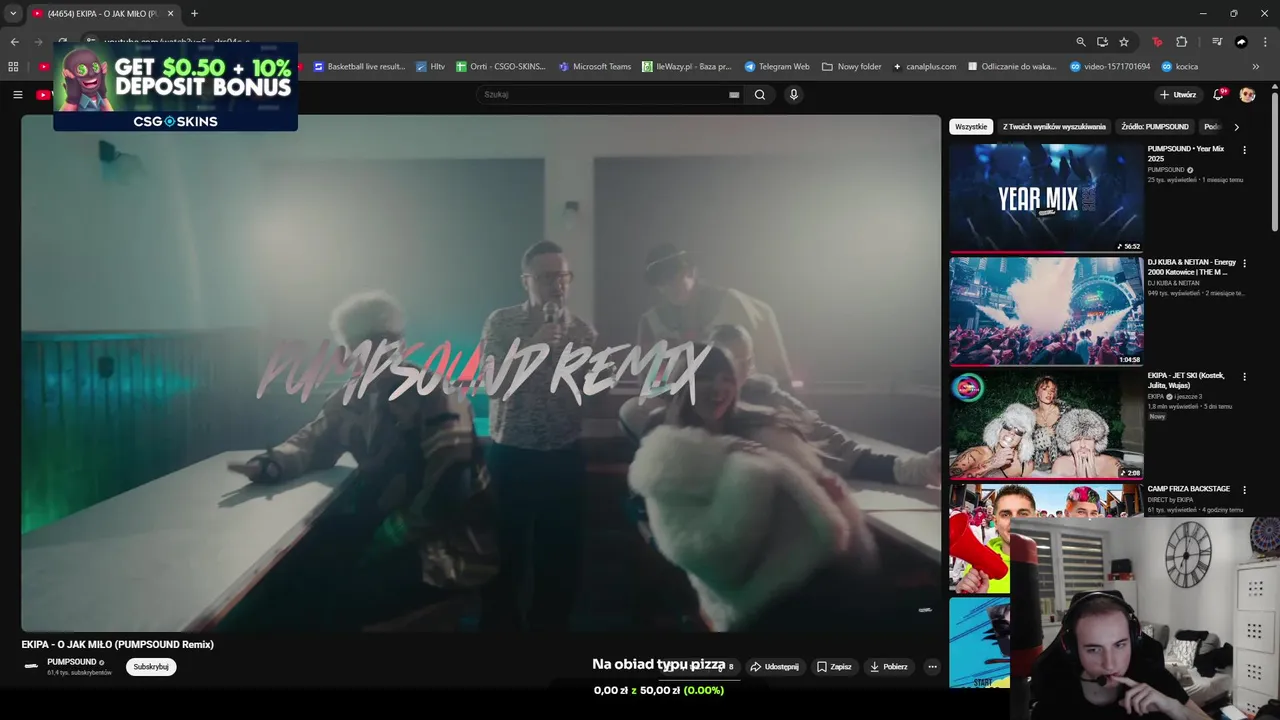Open the Telegram Web bookmark
Image resolution: width=1280 pixels, height=720 pixels.
[x=777, y=67]
